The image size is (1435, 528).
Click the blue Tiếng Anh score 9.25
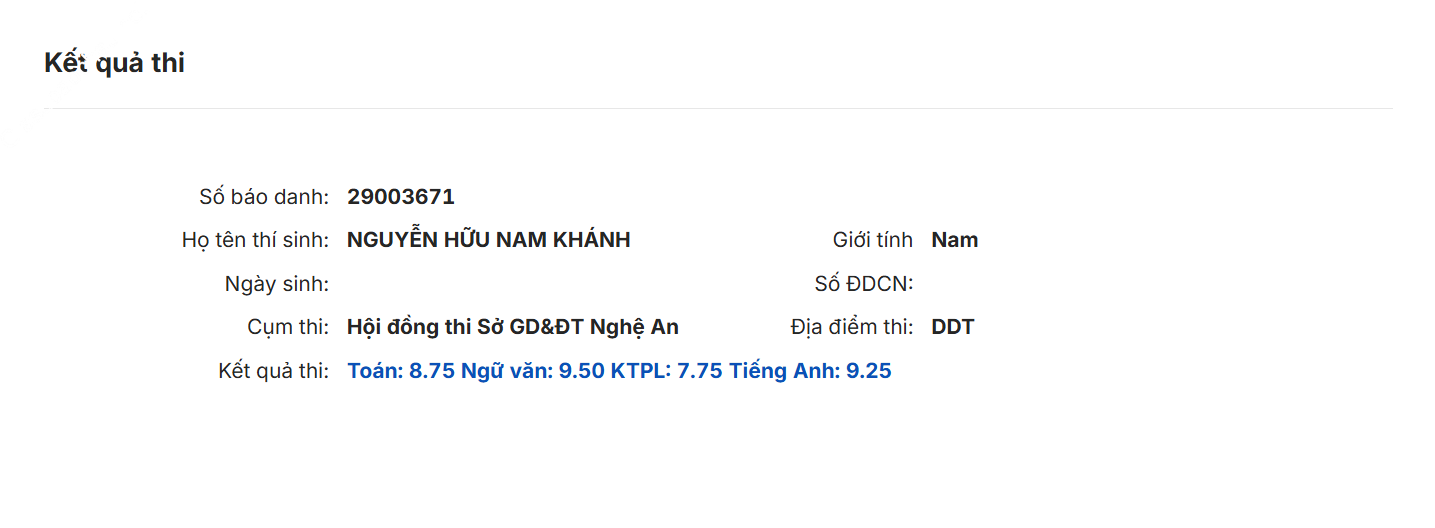869,371
